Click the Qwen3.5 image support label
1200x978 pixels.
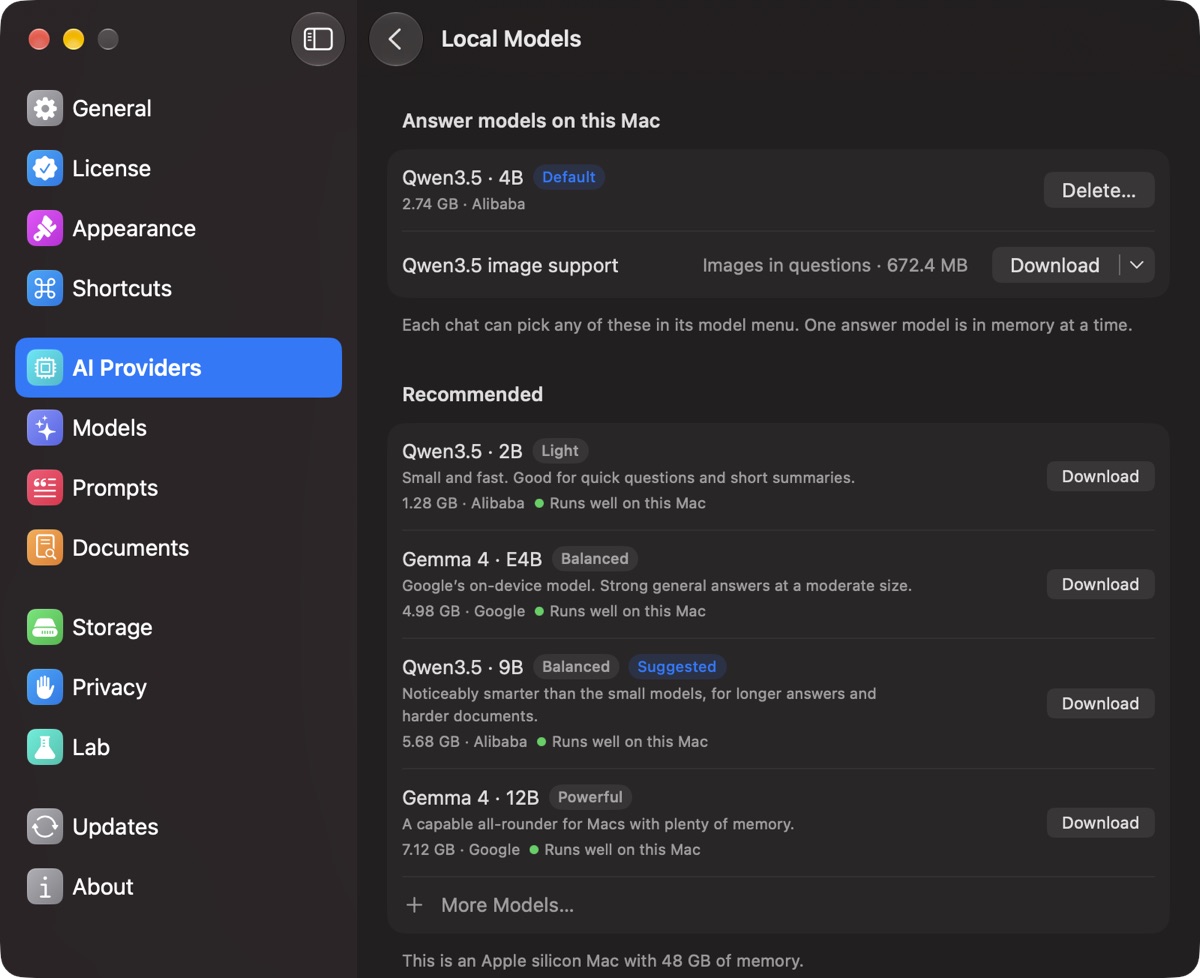510,266
